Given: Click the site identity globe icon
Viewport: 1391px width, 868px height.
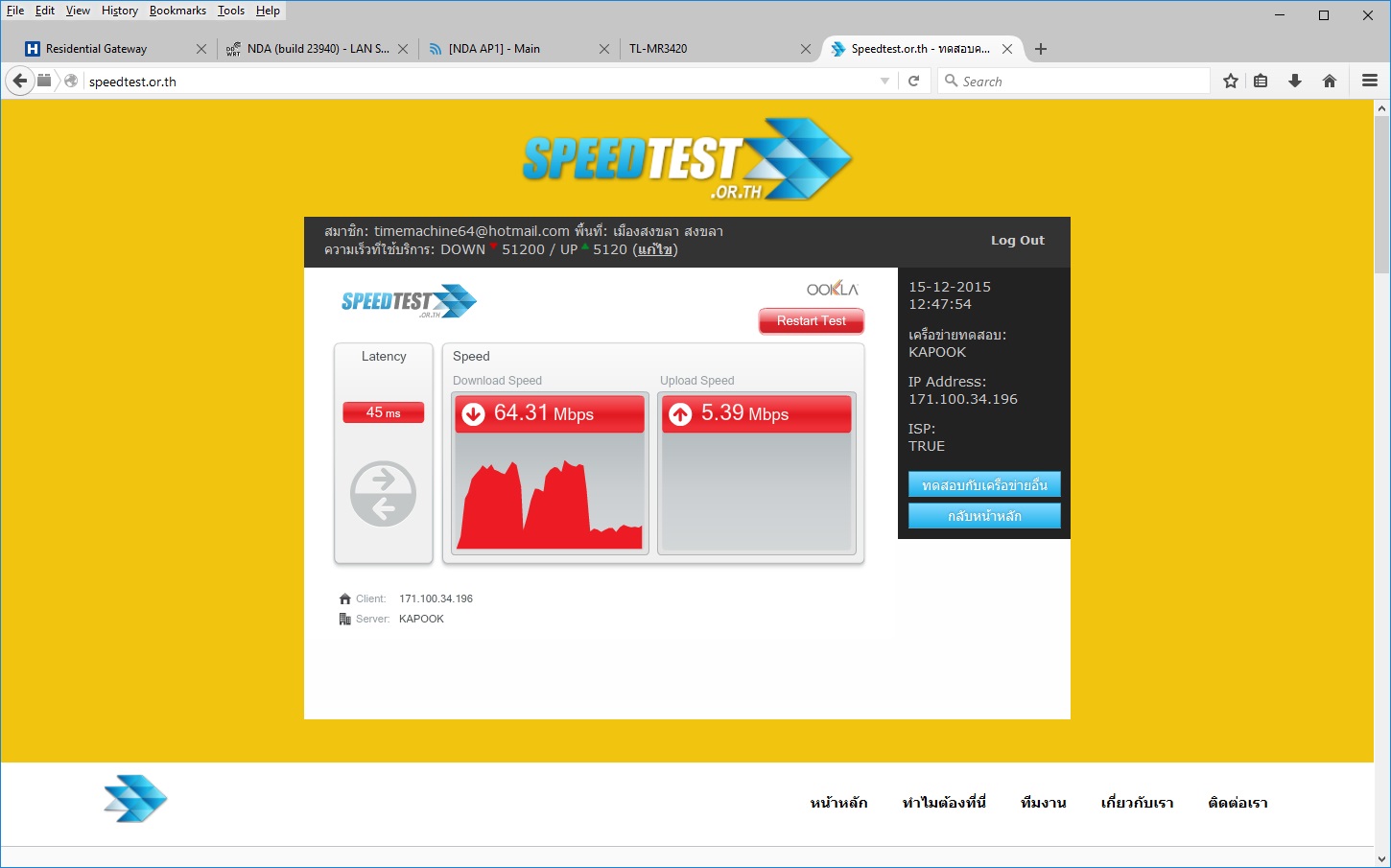Looking at the screenshot, I should click(x=71, y=82).
